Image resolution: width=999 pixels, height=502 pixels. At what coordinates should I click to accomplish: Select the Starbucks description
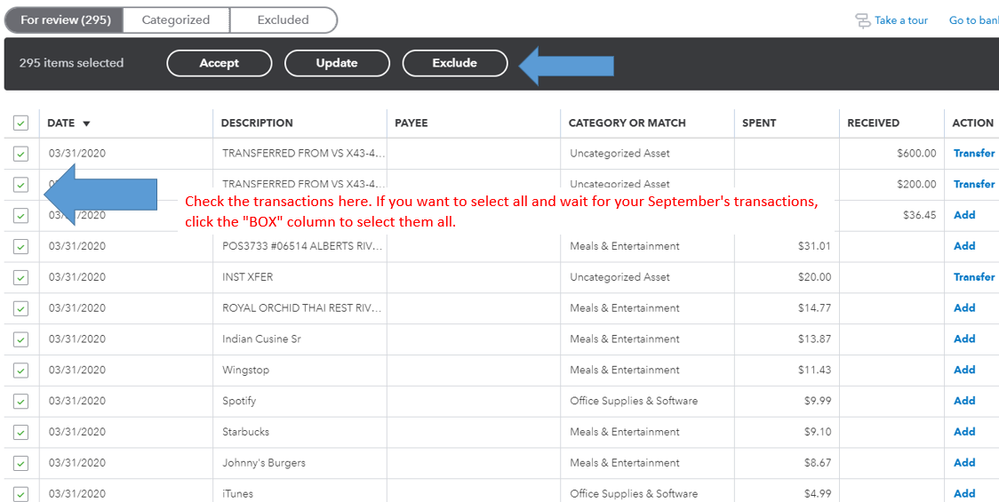245,432
